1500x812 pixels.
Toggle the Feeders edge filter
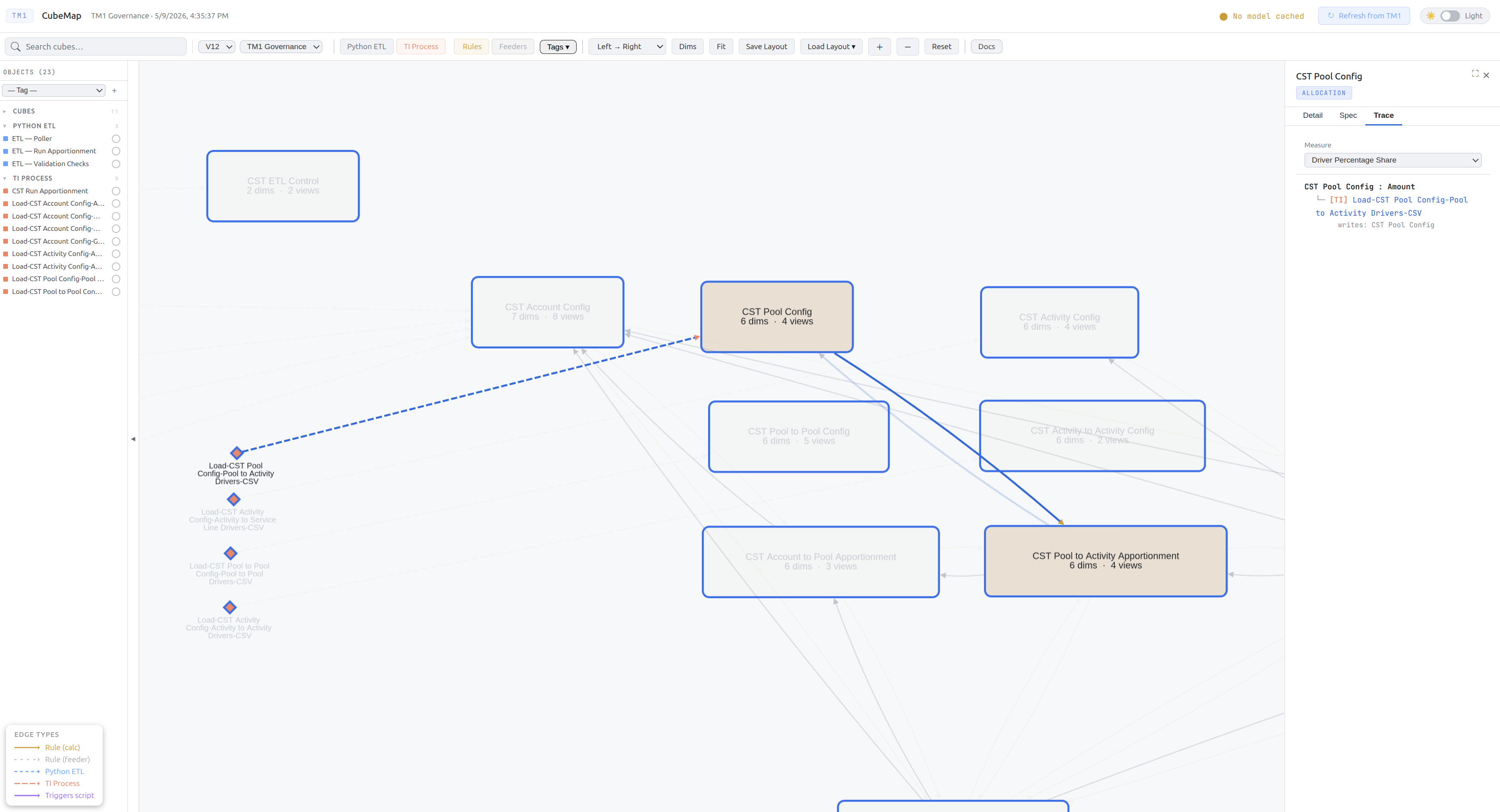point(512,47)
